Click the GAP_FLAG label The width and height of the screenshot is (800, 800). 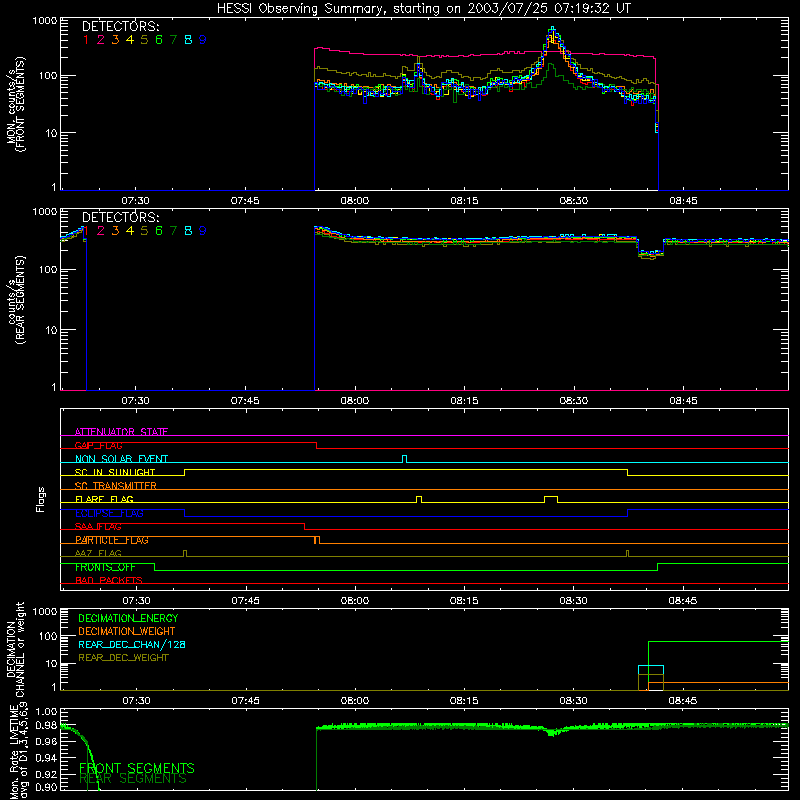[98, 445]
